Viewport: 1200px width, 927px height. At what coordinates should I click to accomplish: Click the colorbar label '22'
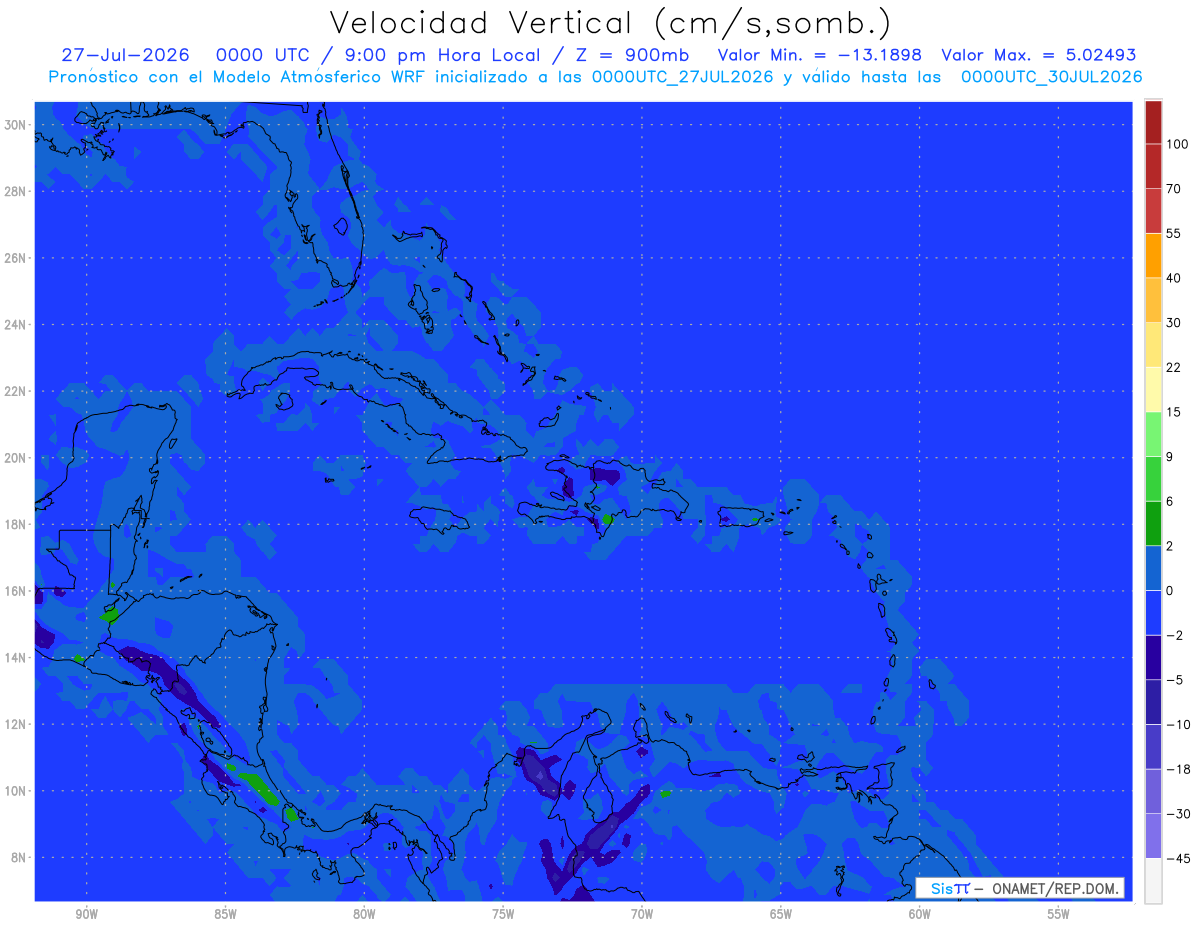tap(1173, 367)
